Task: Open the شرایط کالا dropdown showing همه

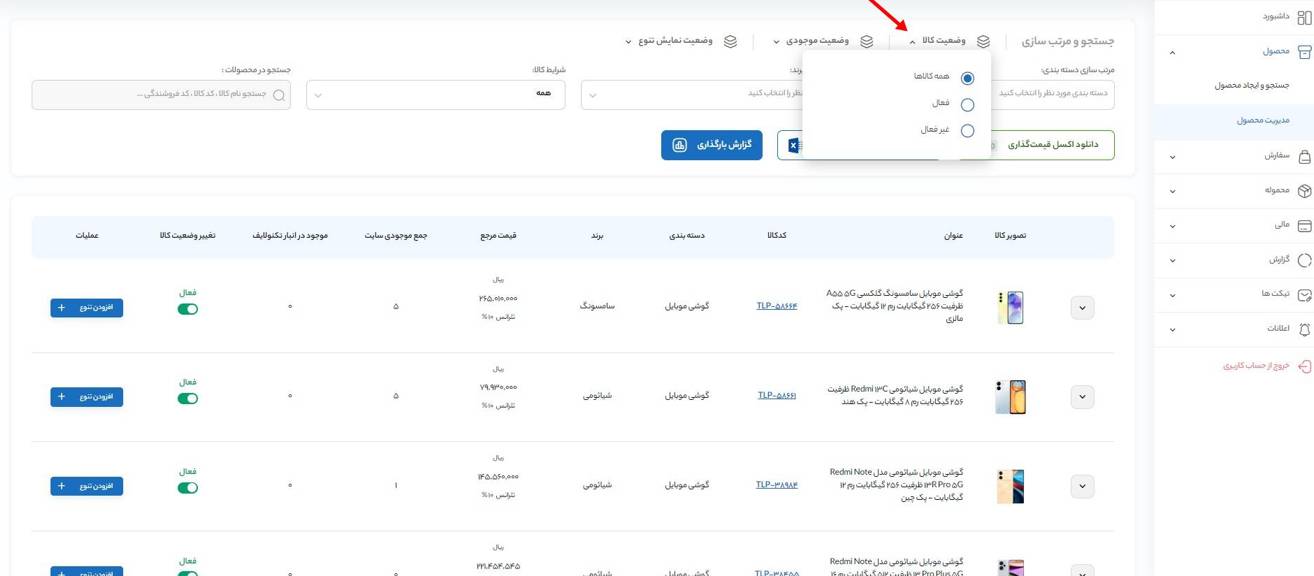Action: [x=435, y=94]
